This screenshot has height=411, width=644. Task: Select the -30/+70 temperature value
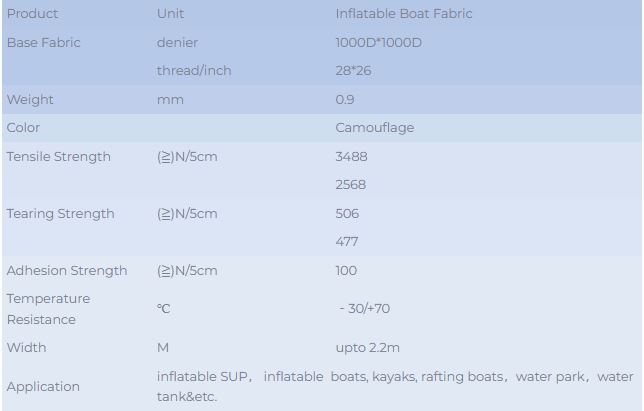click(364, 309)
